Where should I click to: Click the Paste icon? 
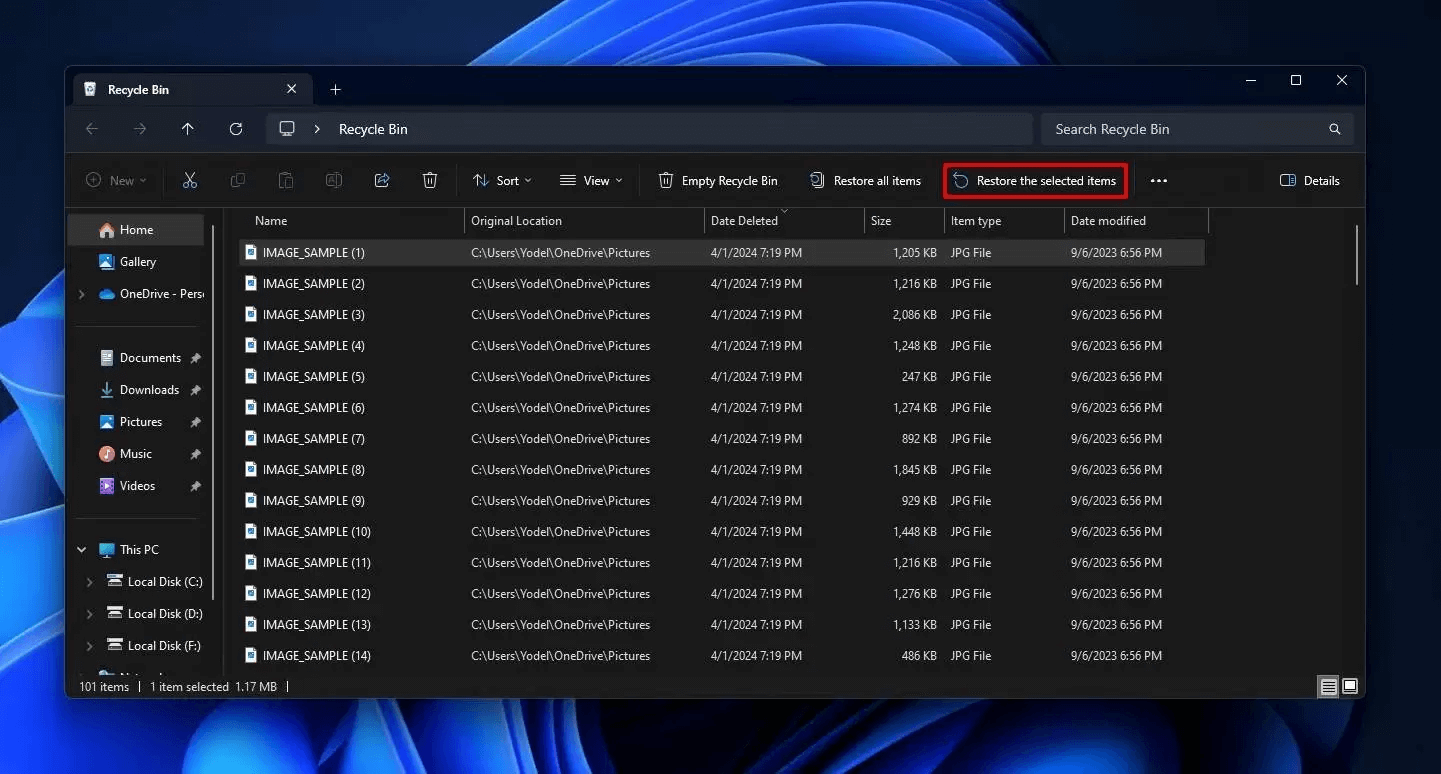(x=286, y=180)
